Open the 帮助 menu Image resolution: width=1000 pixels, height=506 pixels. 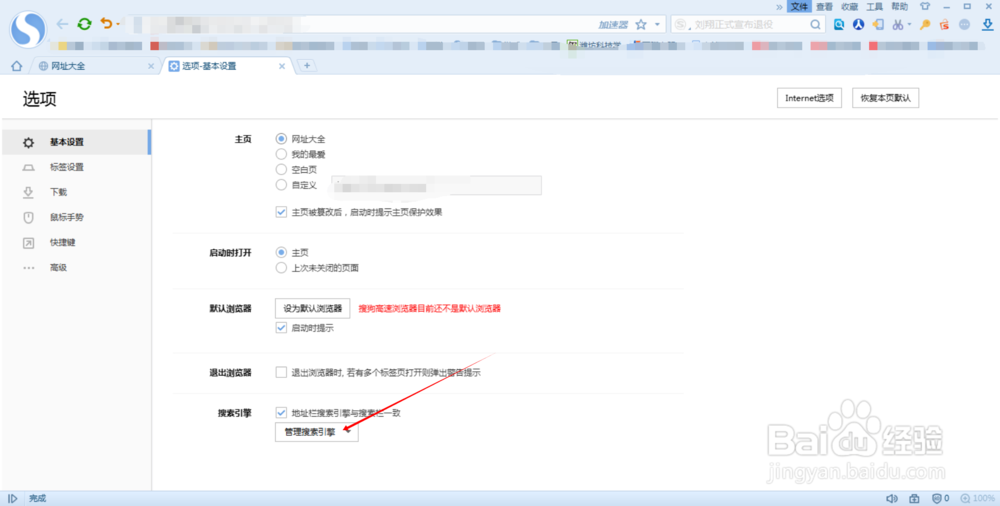pos(899,6)
